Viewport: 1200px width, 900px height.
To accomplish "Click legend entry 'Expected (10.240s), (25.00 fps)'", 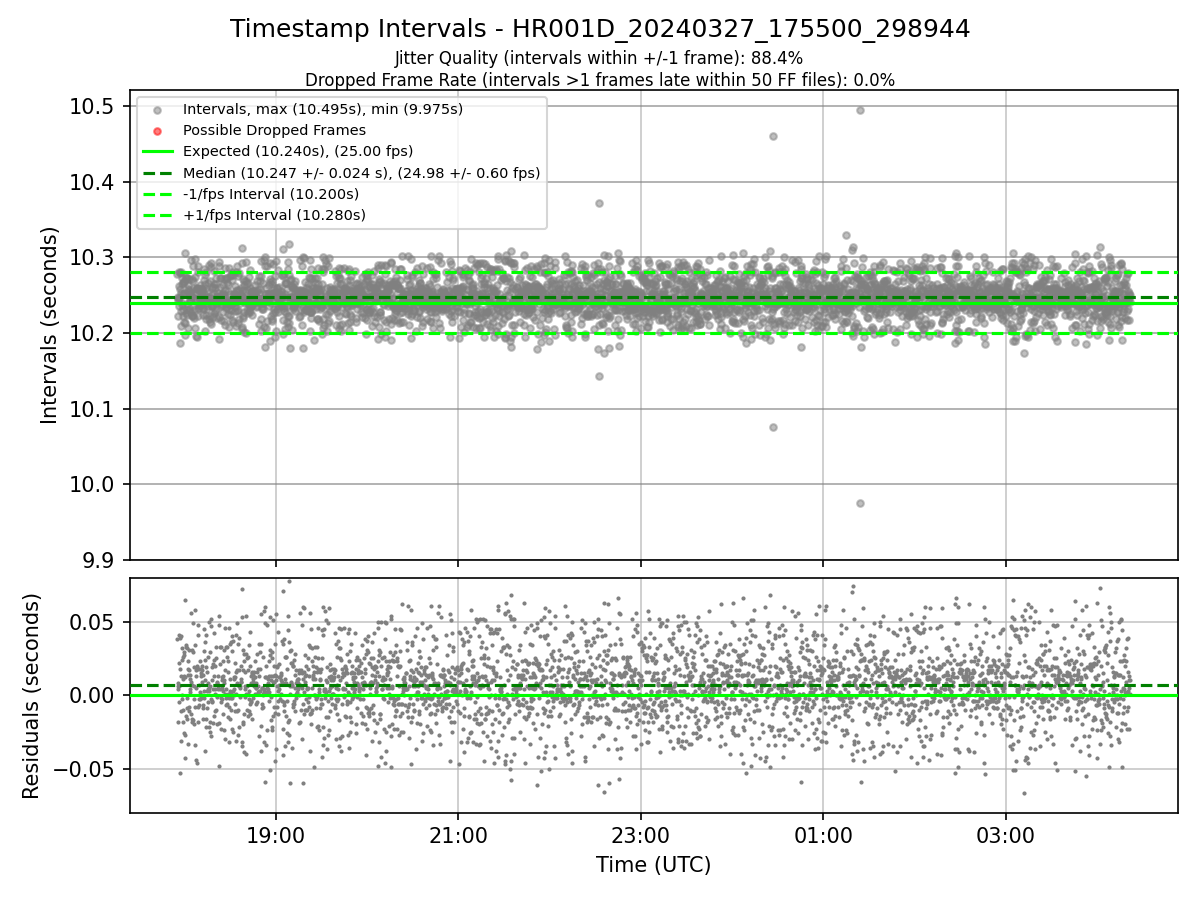I will [x=298, y=151].
